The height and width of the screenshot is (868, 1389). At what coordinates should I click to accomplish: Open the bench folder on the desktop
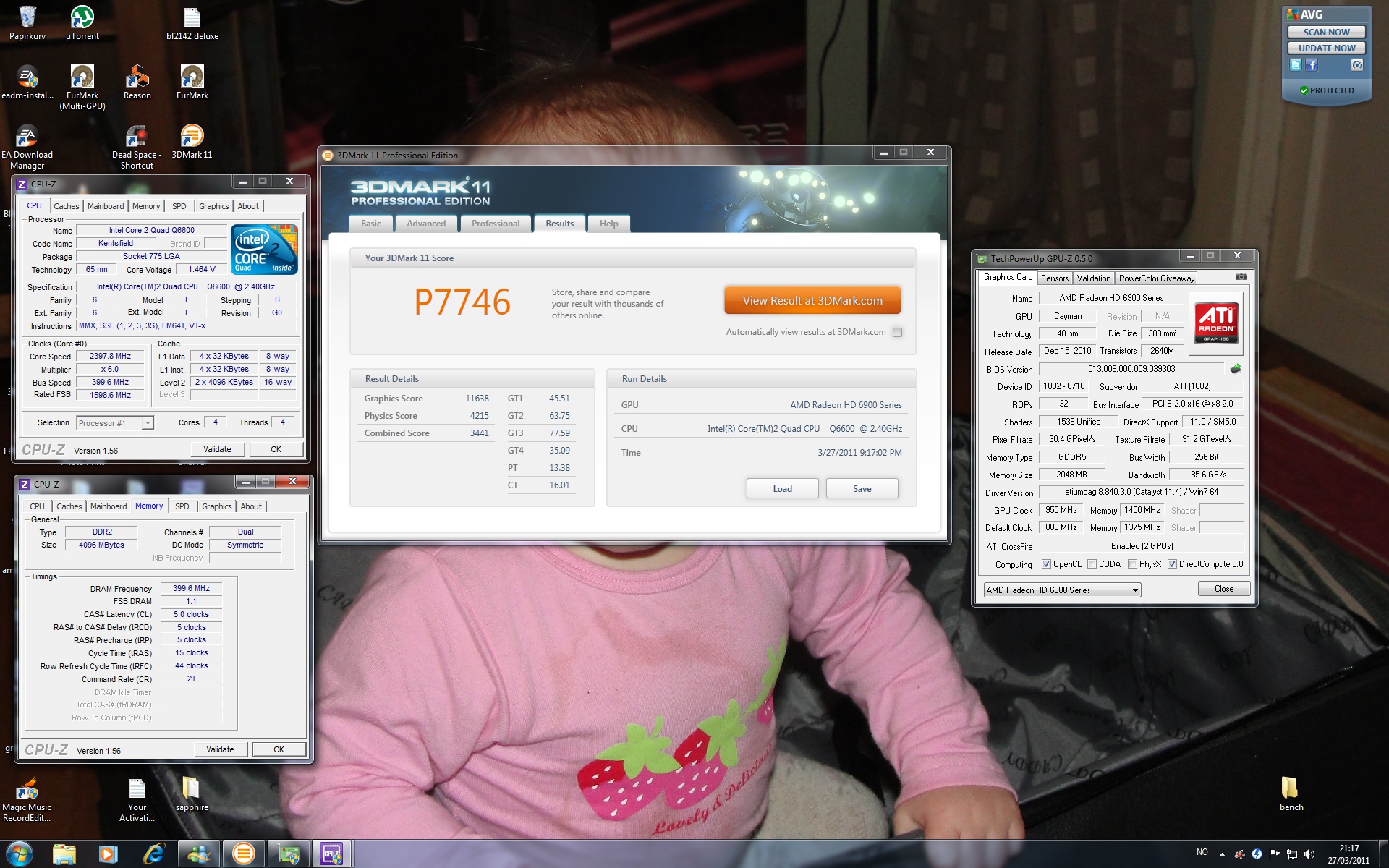coord(1291,794)
